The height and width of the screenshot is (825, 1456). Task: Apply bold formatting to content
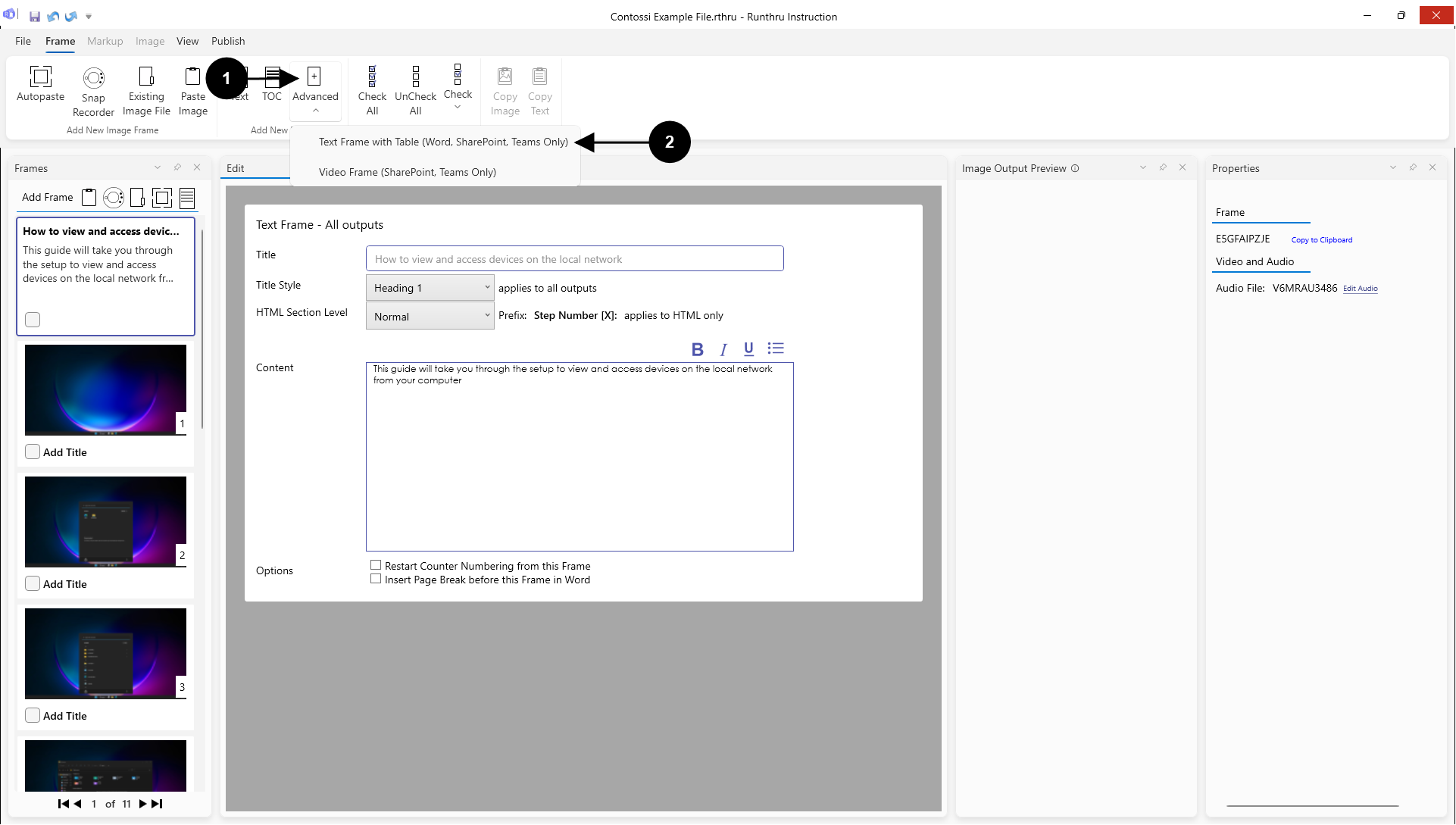click(x=697, y=349)
